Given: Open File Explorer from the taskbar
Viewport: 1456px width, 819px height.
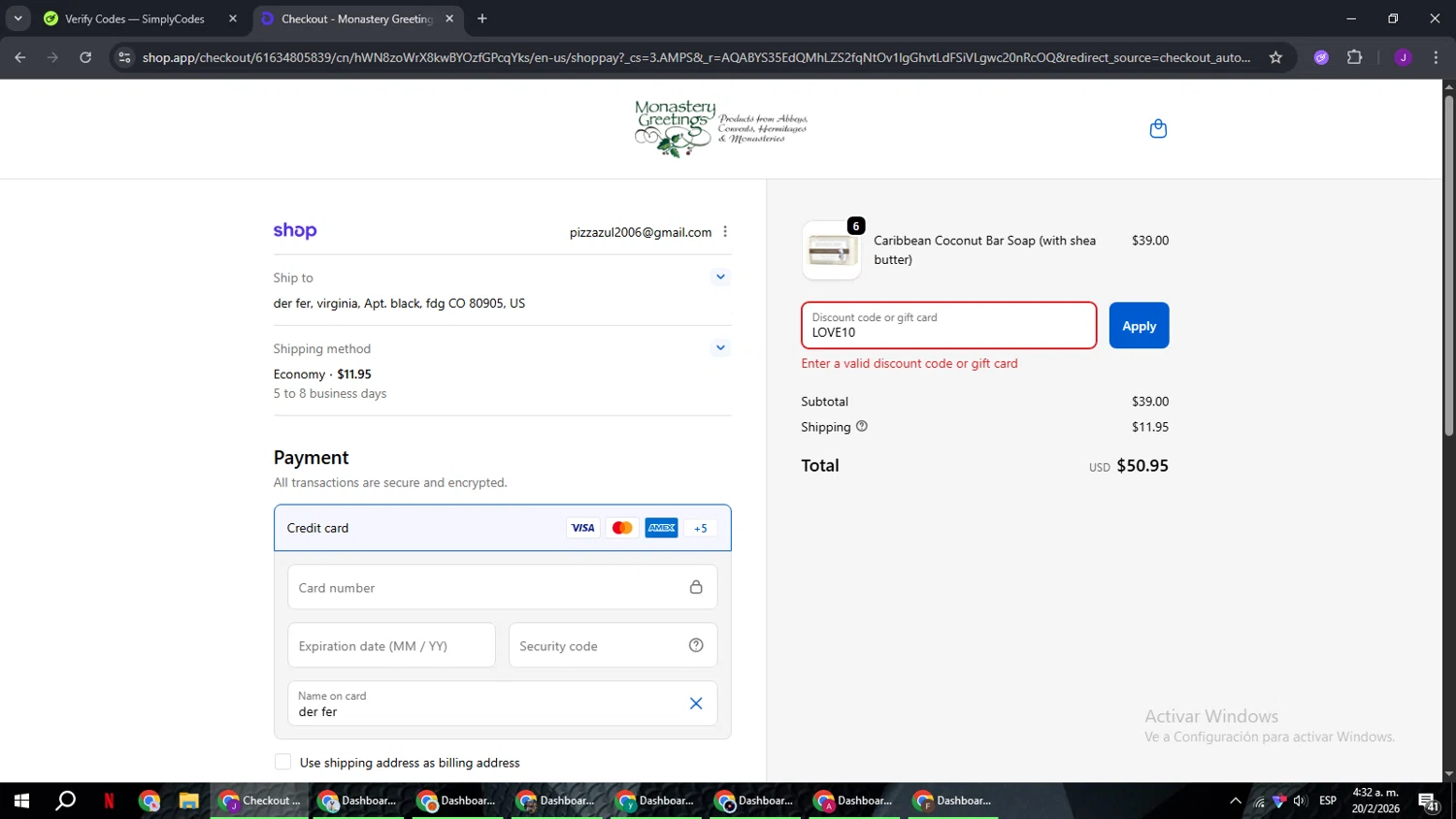Looking at the screenshot, I should [188, 801].
